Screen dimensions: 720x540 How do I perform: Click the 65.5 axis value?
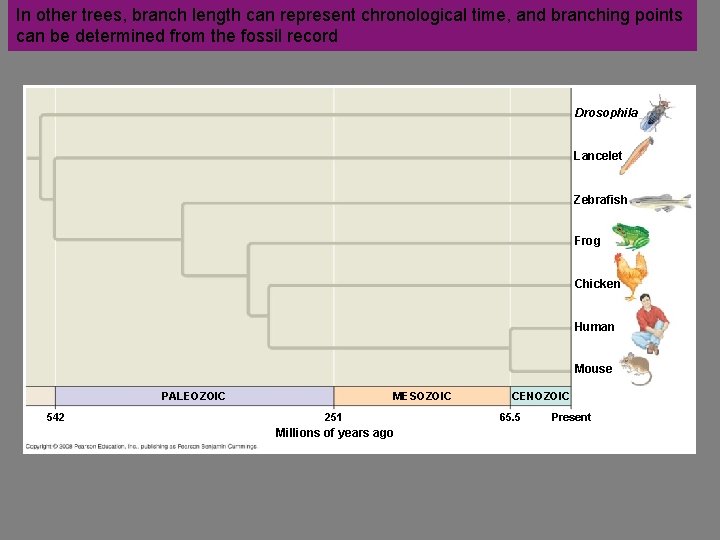510,417
